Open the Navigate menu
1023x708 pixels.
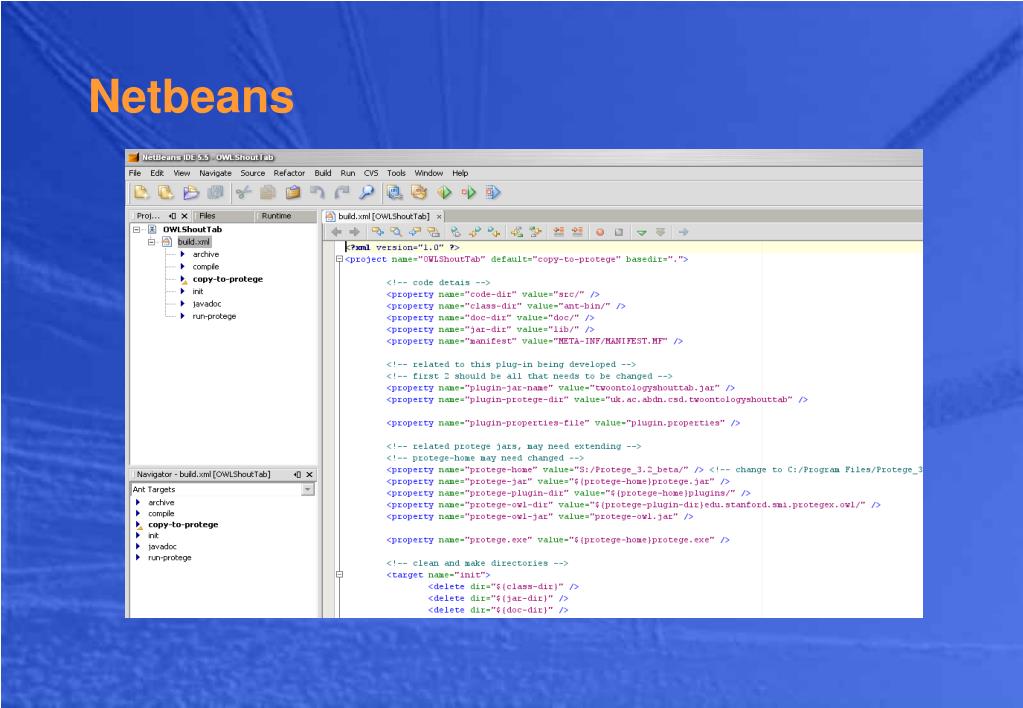[215, 173]
